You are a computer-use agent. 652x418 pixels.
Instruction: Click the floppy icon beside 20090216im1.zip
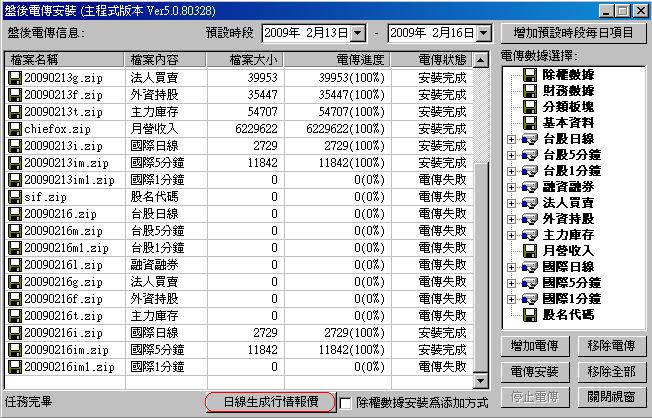15,367
